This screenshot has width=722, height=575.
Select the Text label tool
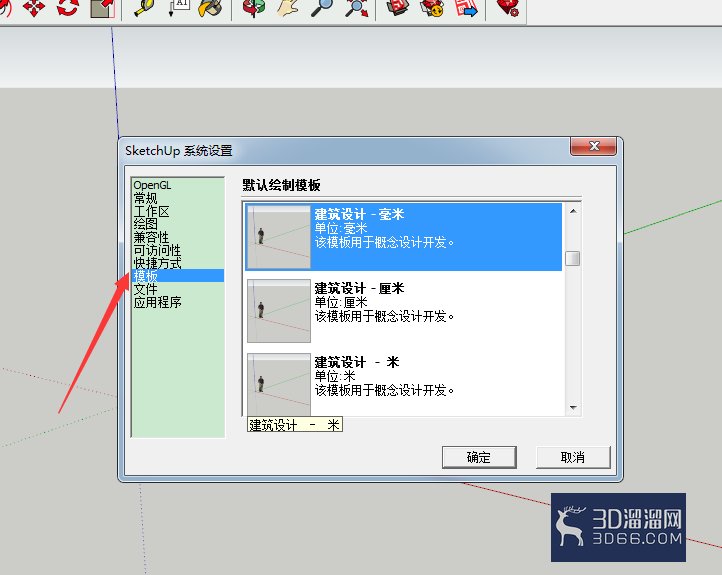pos(178,7)
